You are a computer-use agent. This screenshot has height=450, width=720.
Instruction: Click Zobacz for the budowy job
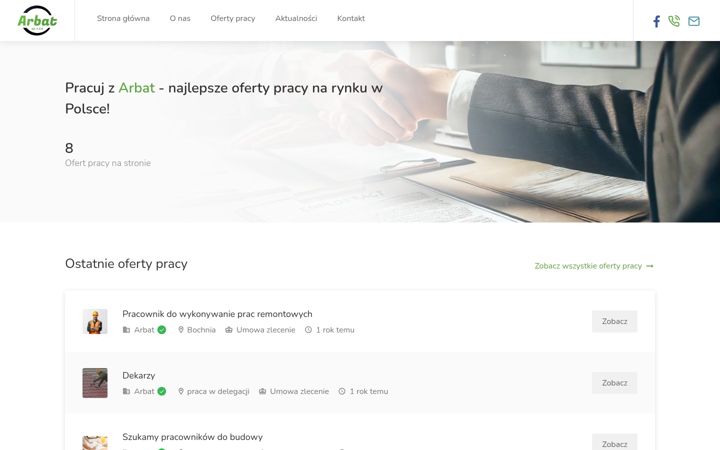(x=614, y=442)
